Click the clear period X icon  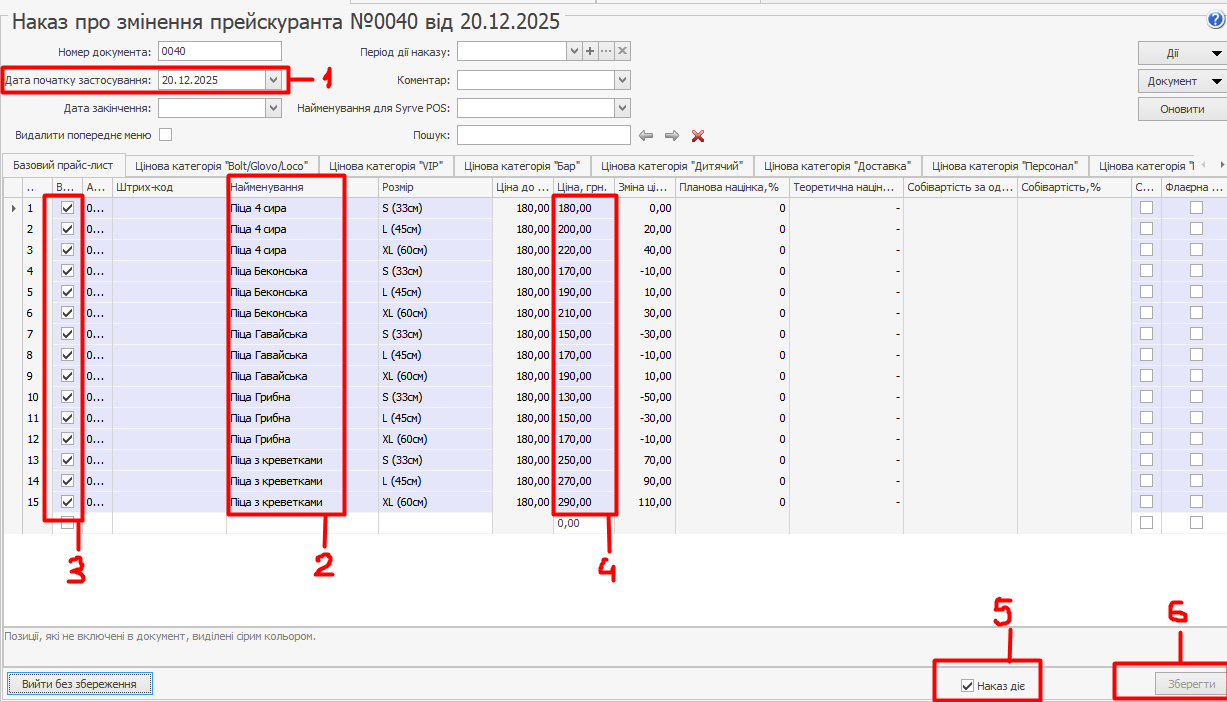click(622, 51)
